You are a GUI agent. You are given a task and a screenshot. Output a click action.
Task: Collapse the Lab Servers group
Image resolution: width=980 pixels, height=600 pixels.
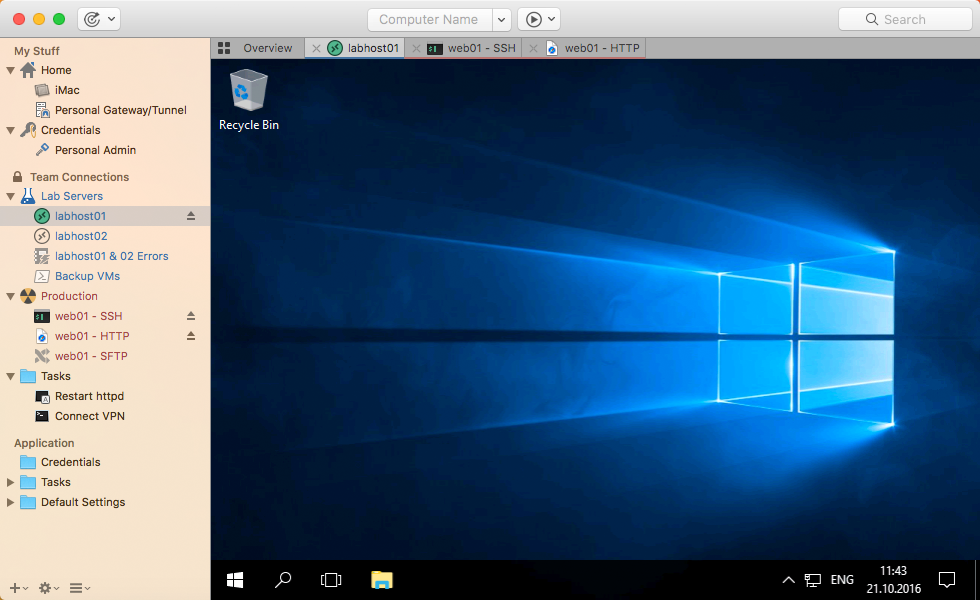(11, 197)
